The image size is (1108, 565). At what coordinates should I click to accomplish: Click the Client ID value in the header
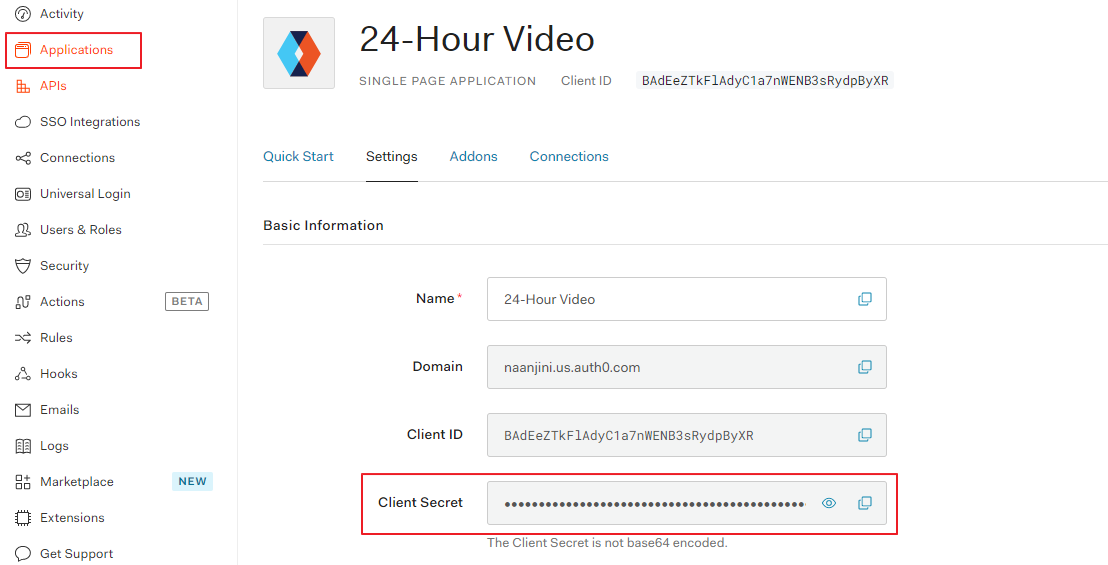tap(765, 81)
